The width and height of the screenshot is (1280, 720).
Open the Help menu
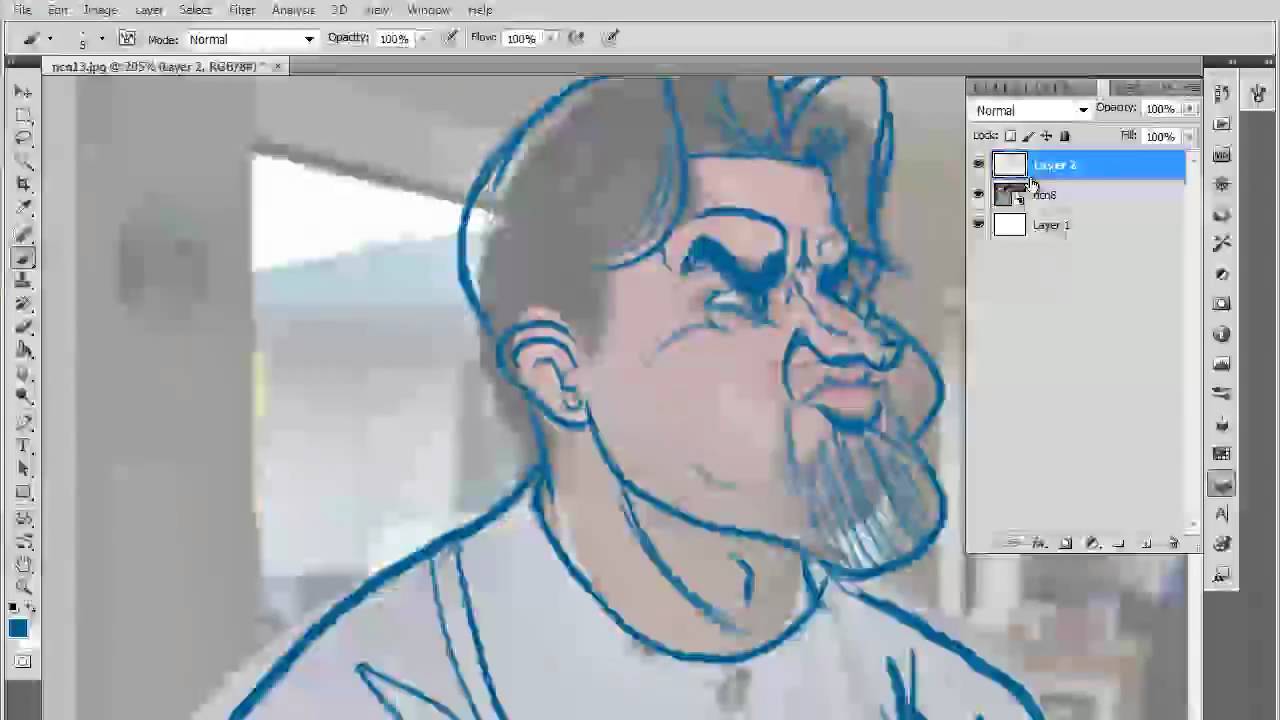[480, 10]
